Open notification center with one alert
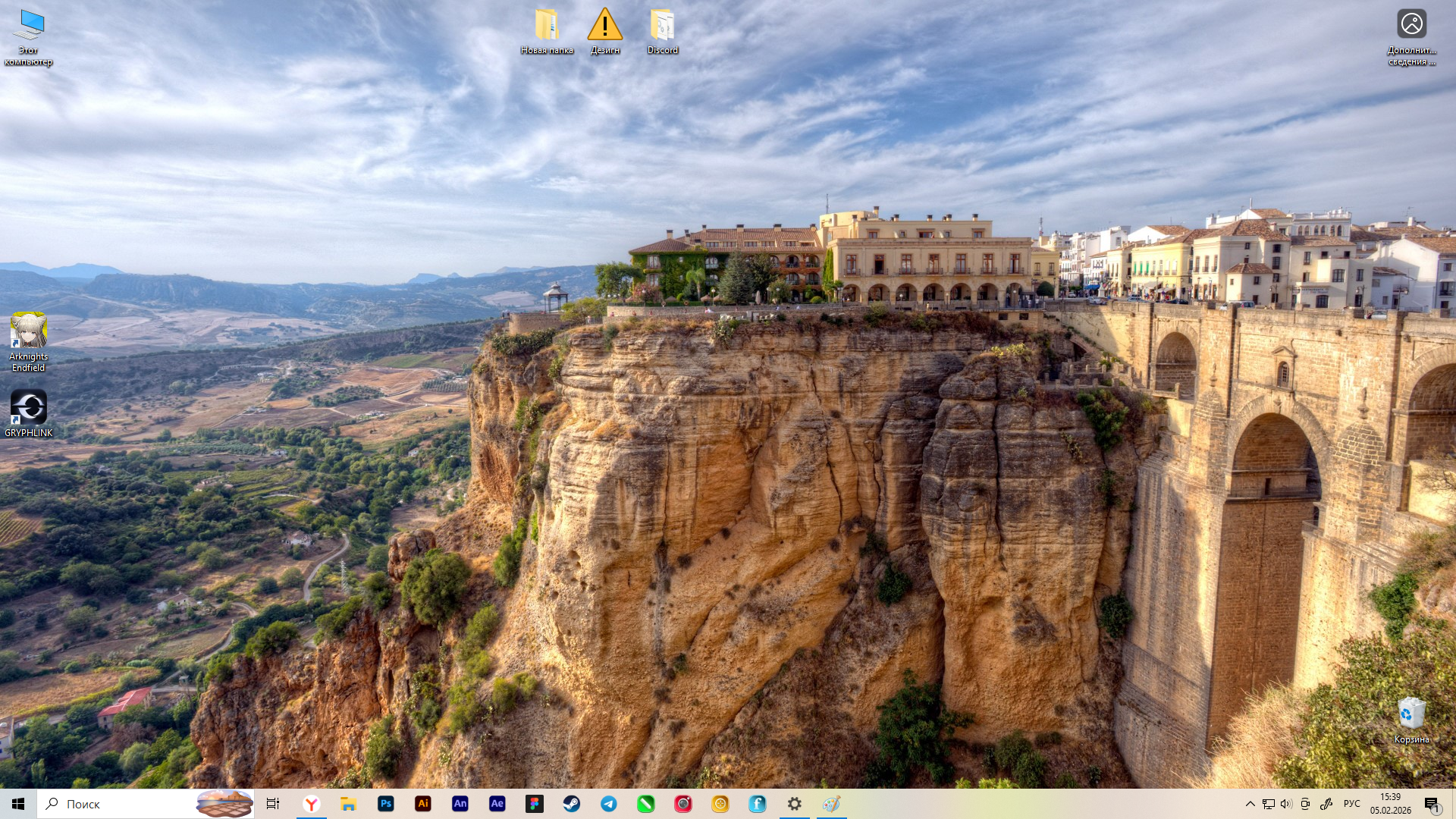 coord(1431,804)
